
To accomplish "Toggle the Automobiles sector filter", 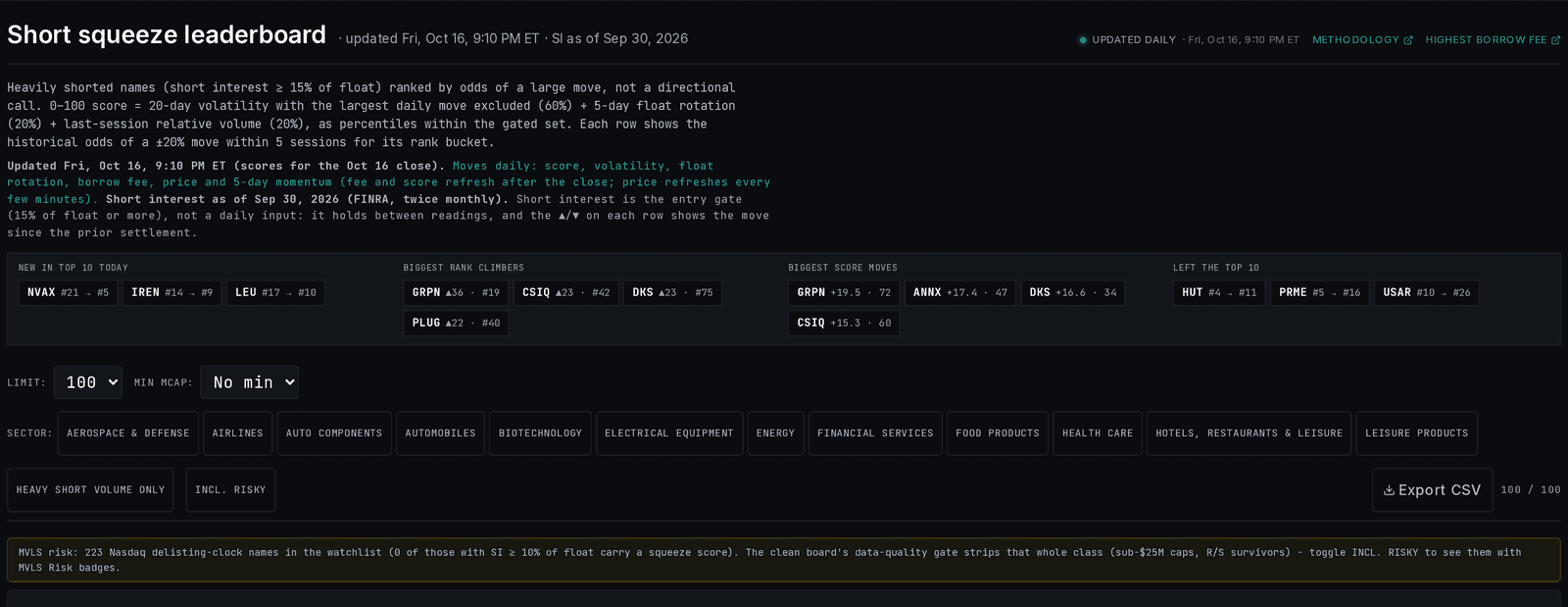I will click(440, 433).
